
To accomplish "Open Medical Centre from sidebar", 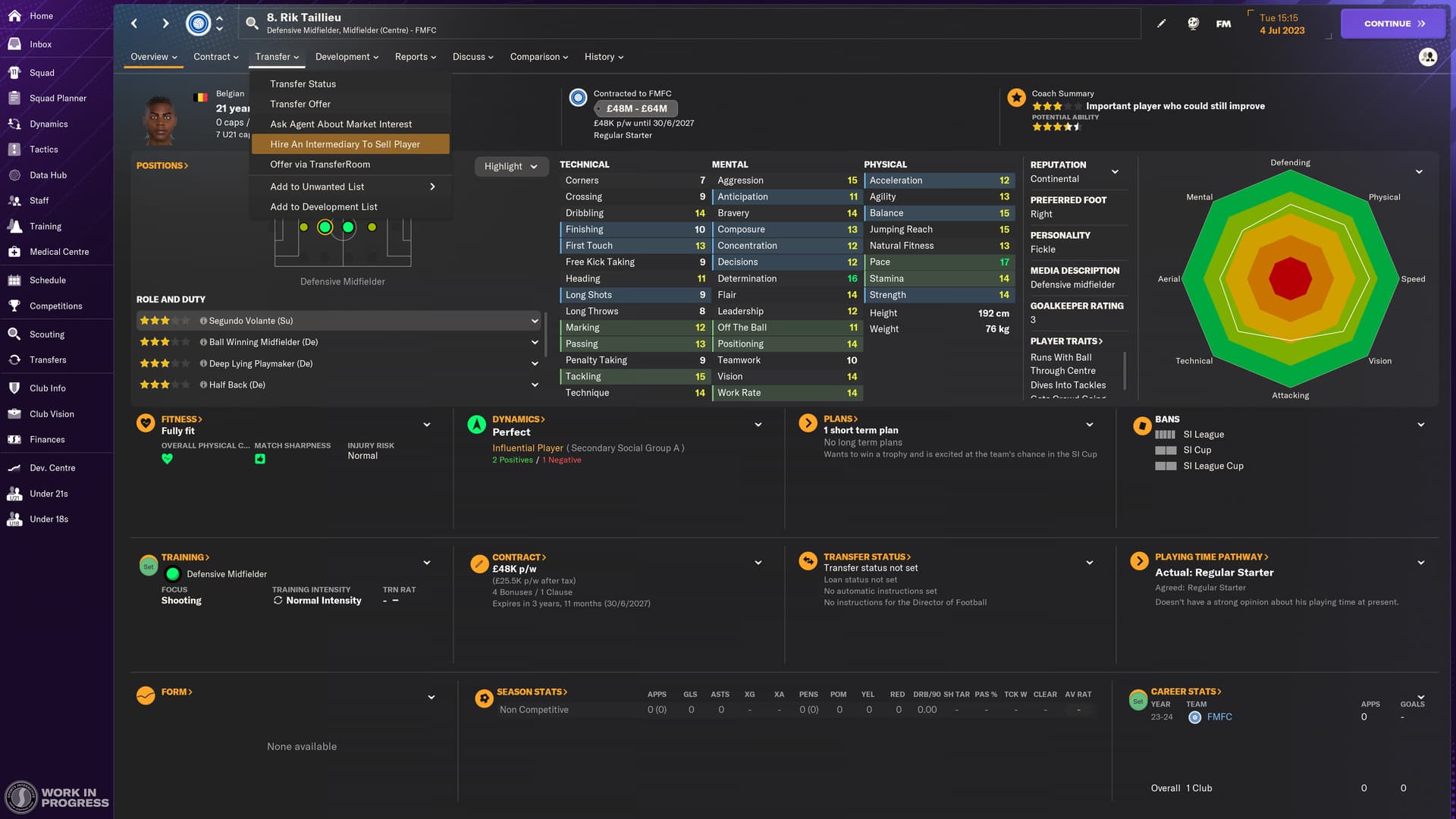I will [x=59, y=252].
